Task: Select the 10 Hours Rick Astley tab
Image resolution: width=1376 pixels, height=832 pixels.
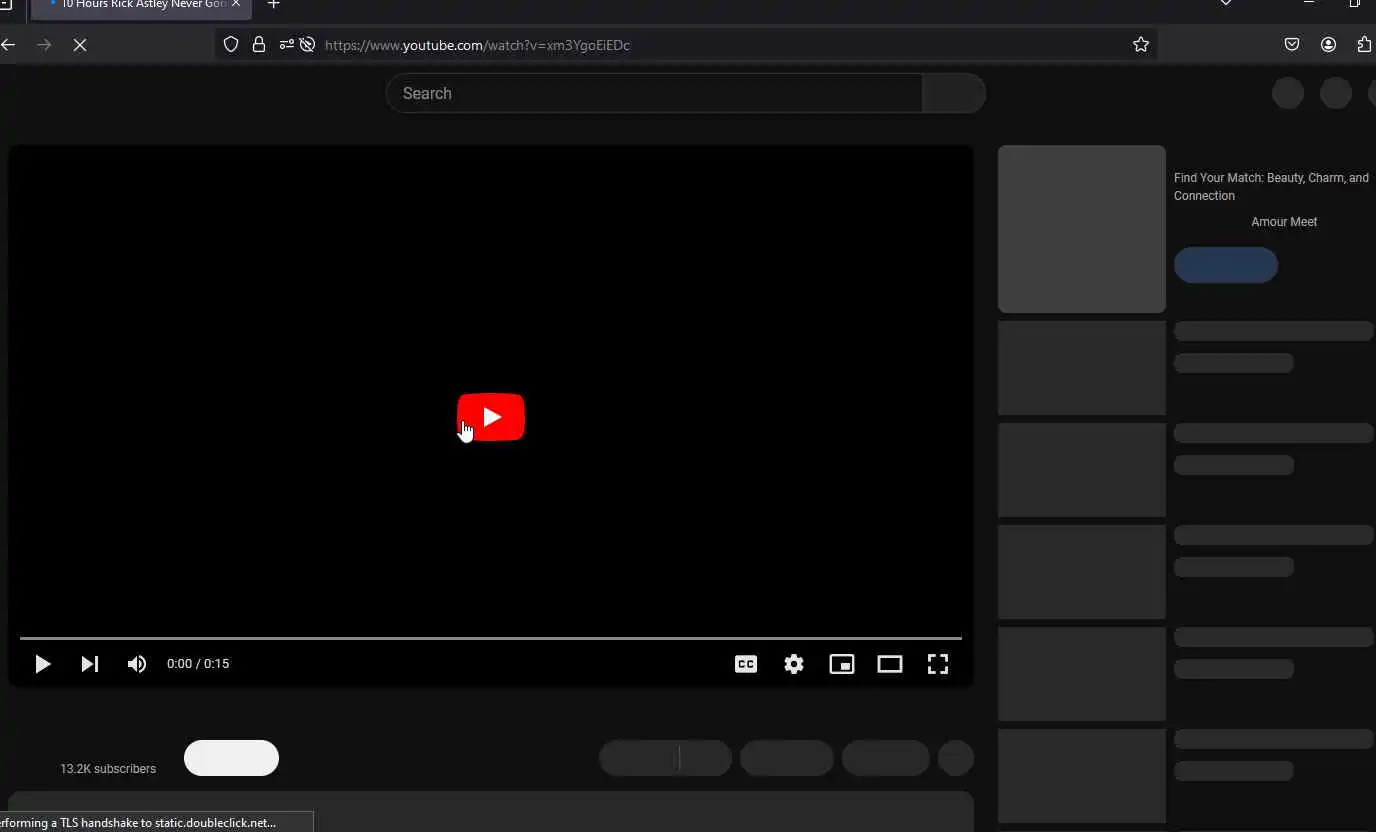Action: 142,5
